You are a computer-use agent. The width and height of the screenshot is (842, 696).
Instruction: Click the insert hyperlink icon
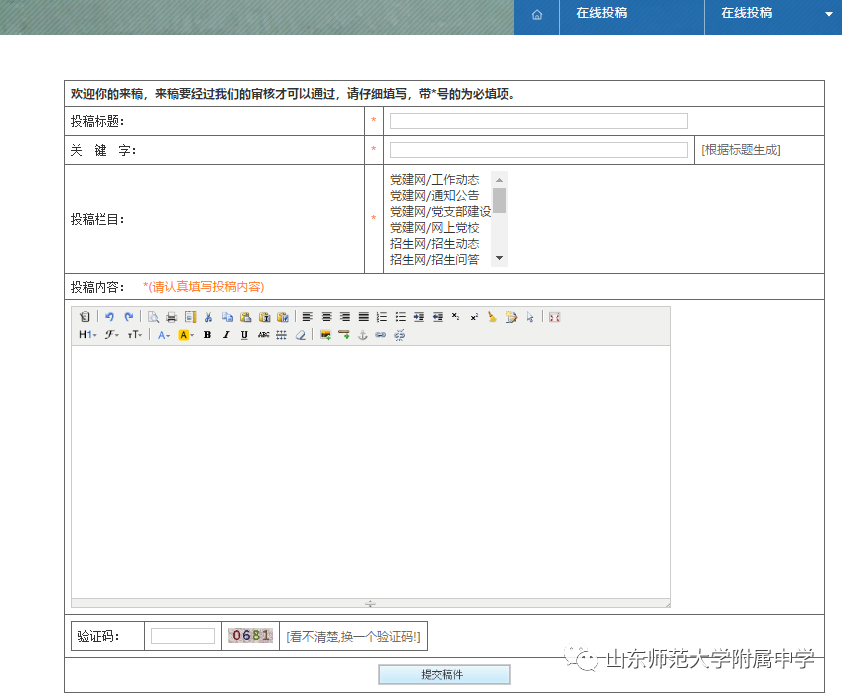380,335
